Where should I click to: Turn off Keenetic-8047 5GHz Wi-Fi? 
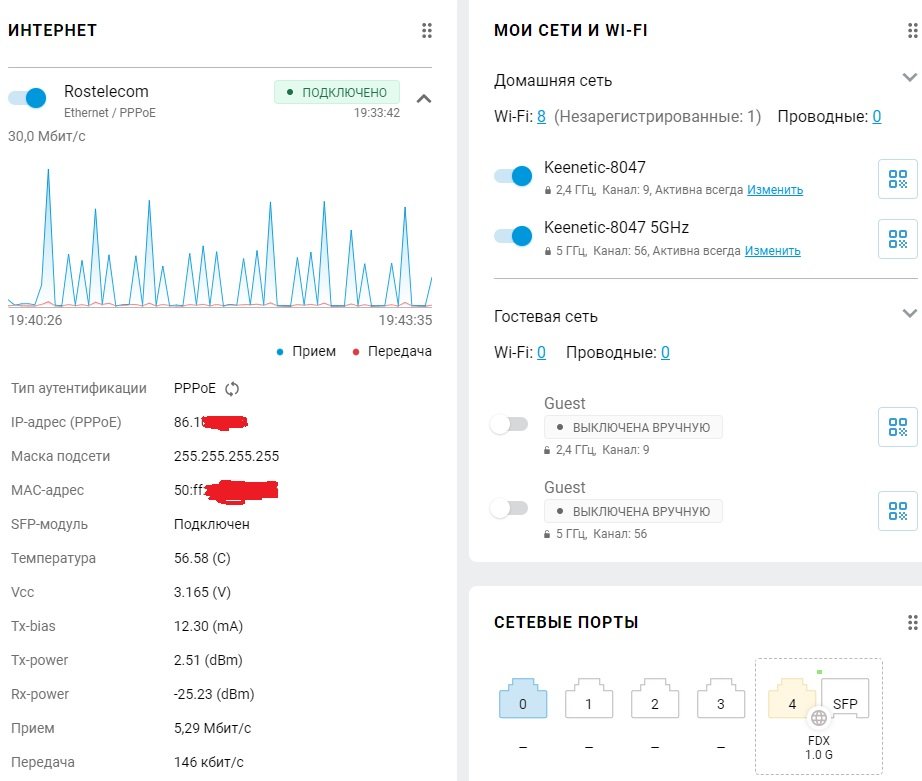point(513,236)
